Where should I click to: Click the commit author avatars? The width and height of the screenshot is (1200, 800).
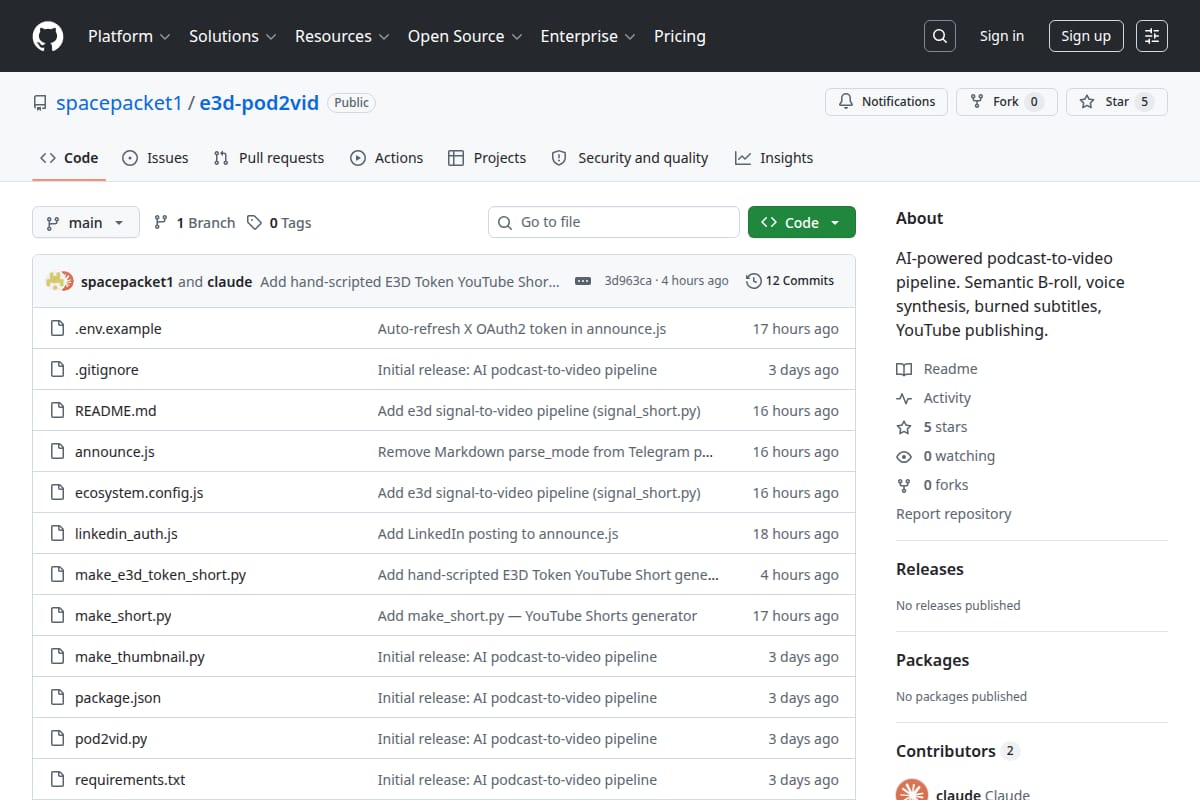point(60,281)
